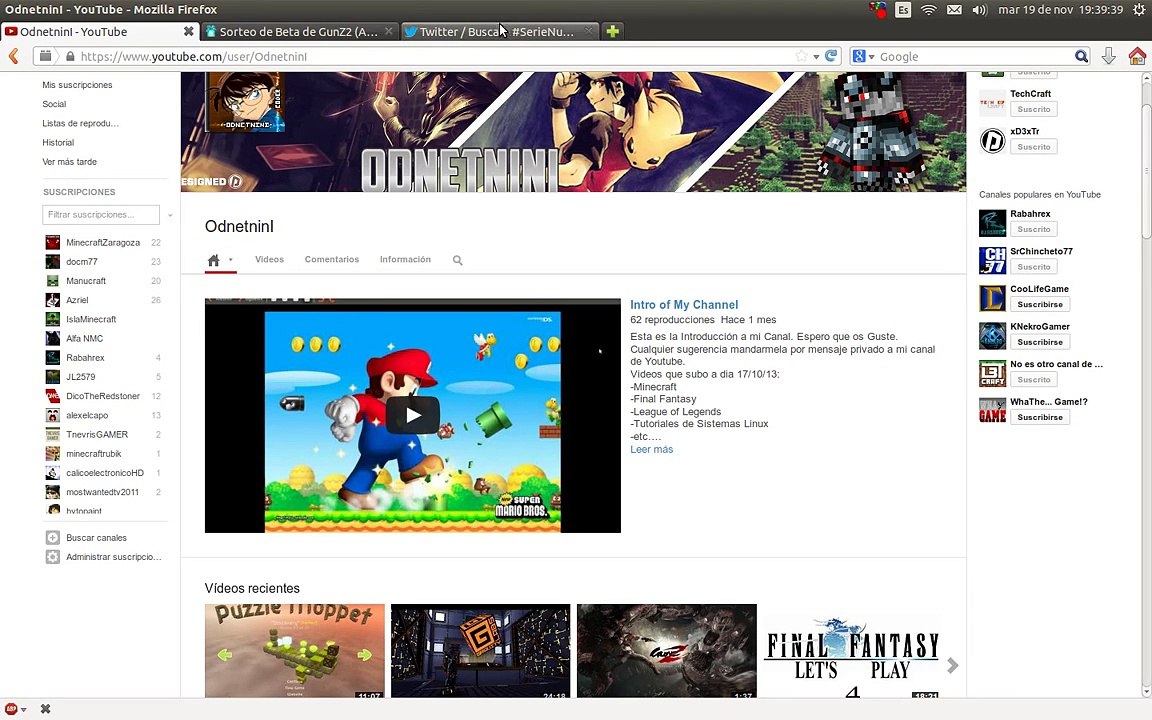The image size is (1152, 720).
Task: Expand the description with Leer más
Action: pos(652,449)
